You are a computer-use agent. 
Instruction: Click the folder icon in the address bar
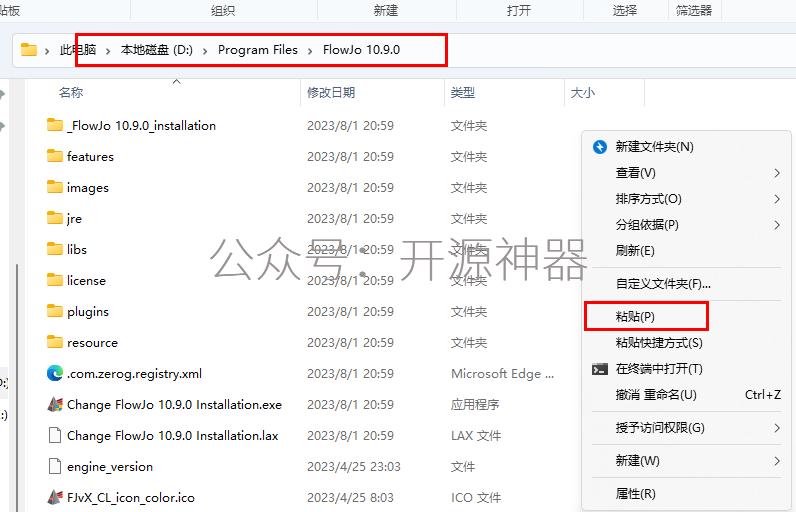29,50
